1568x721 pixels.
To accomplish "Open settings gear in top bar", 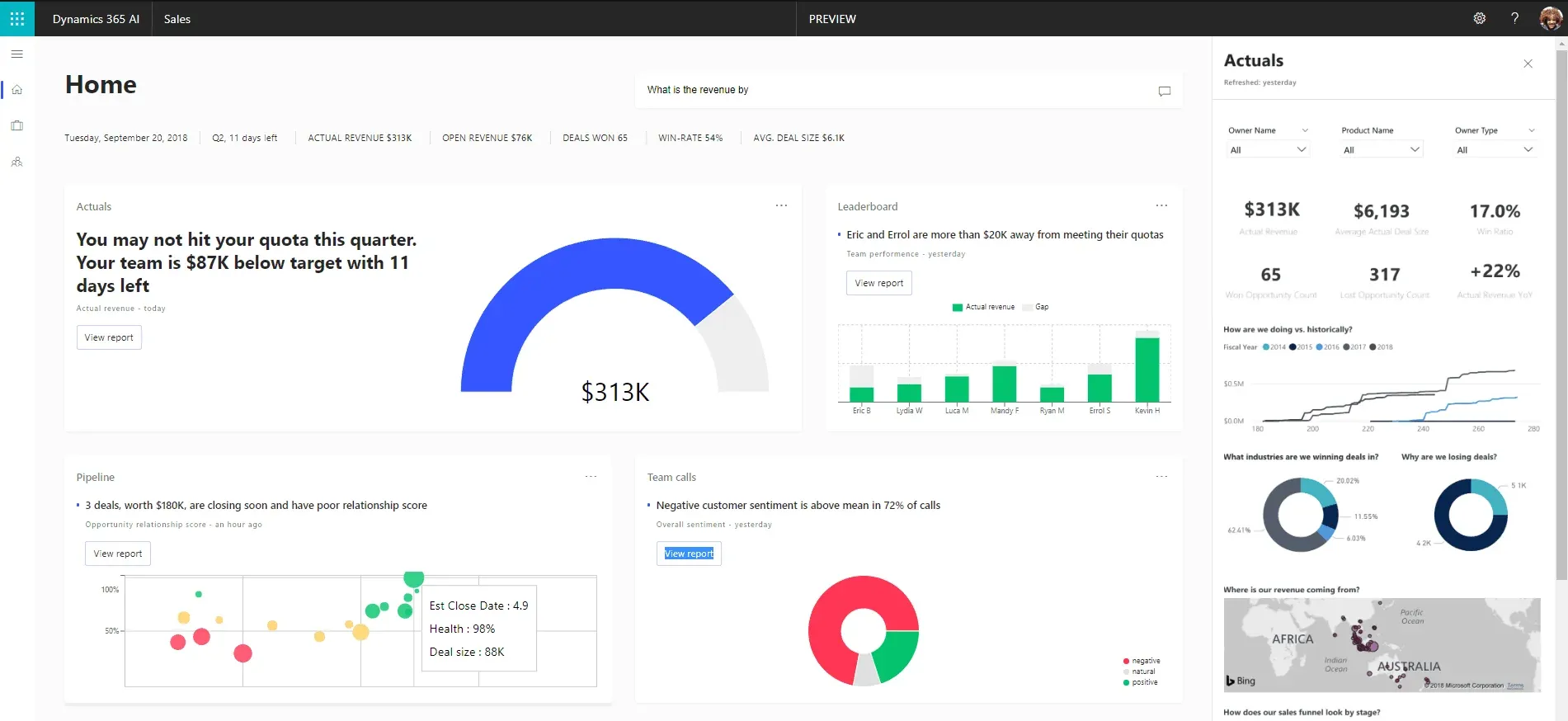I will [1479, 18].
